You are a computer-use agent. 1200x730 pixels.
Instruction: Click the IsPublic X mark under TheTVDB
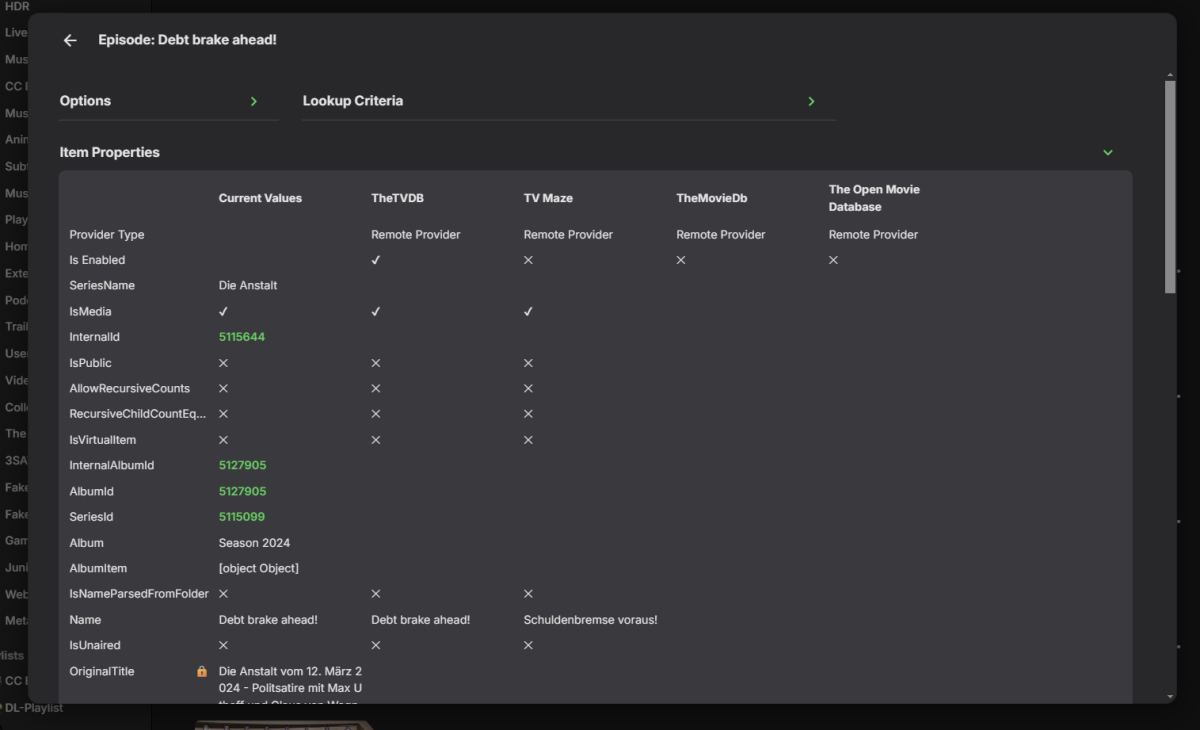(x=376, y=363)
